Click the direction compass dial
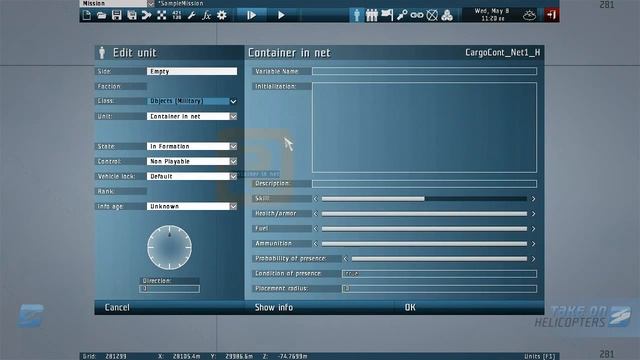Image resolution: width=640 pixels, height=360 pixels. click(169, 247)
